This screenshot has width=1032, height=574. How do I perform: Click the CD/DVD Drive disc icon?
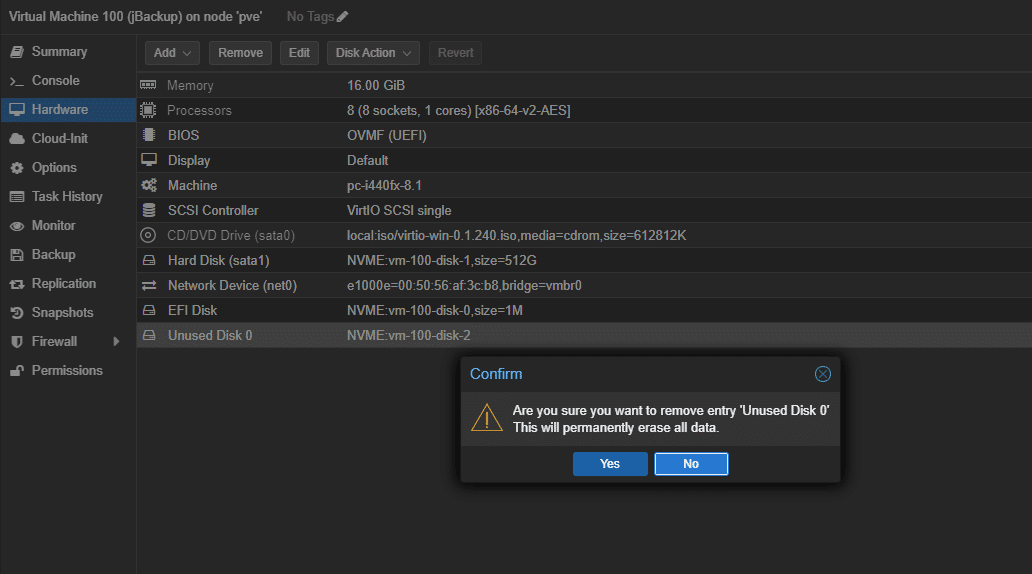[149, 235]
